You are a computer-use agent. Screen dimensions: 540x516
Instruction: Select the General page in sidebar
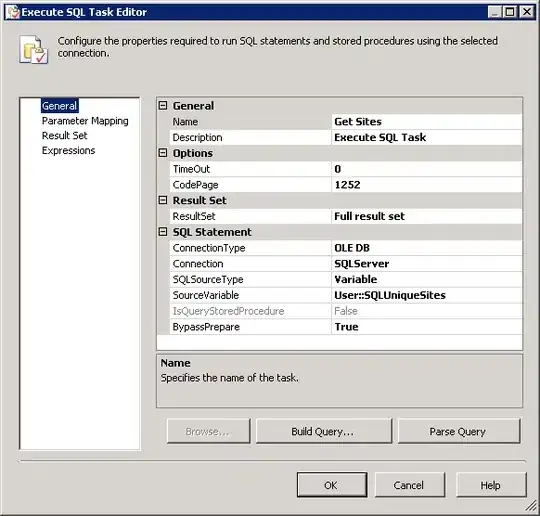coord(59,106)
